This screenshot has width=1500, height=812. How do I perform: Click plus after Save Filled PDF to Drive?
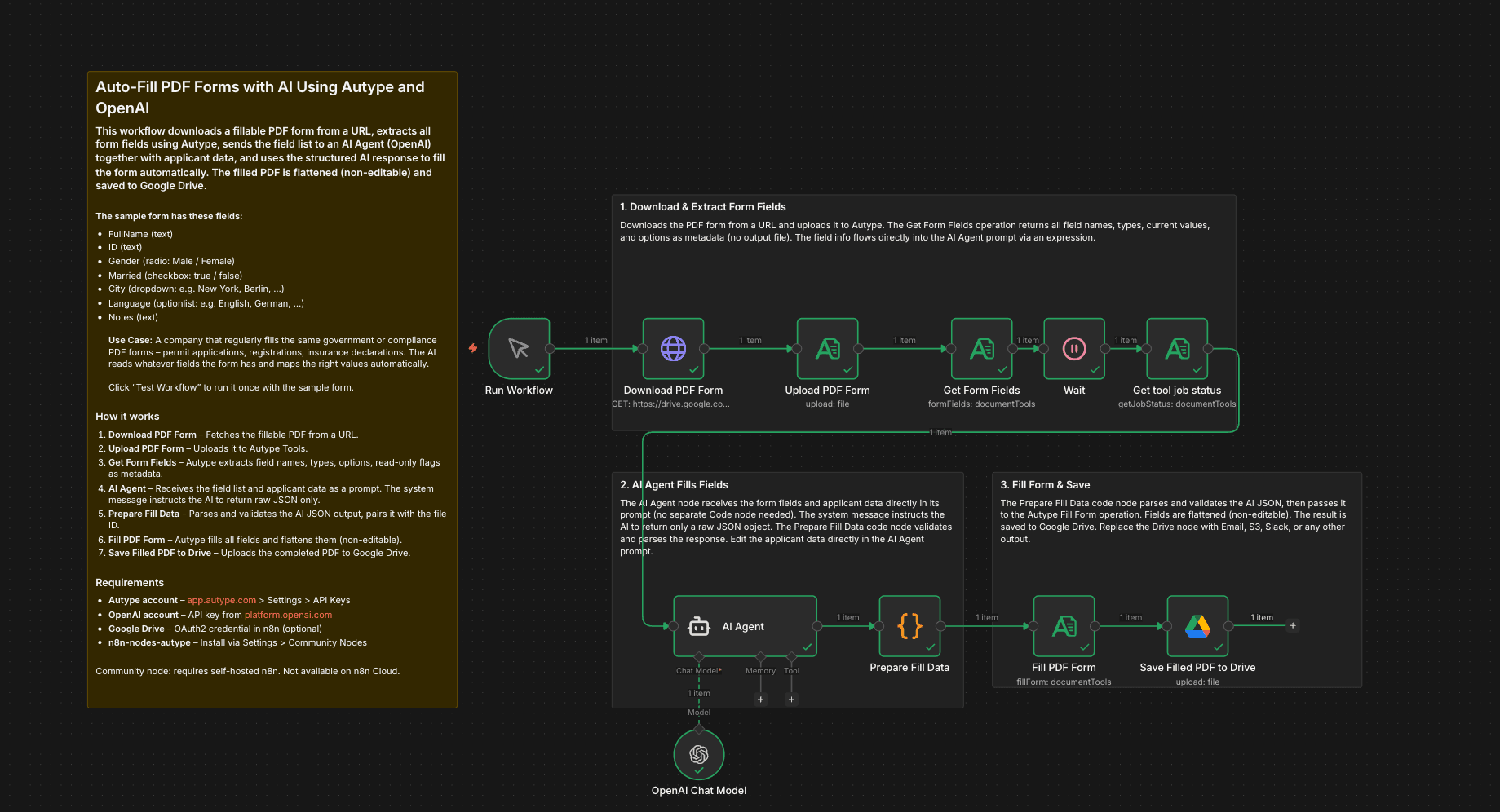coord(1293,626)
